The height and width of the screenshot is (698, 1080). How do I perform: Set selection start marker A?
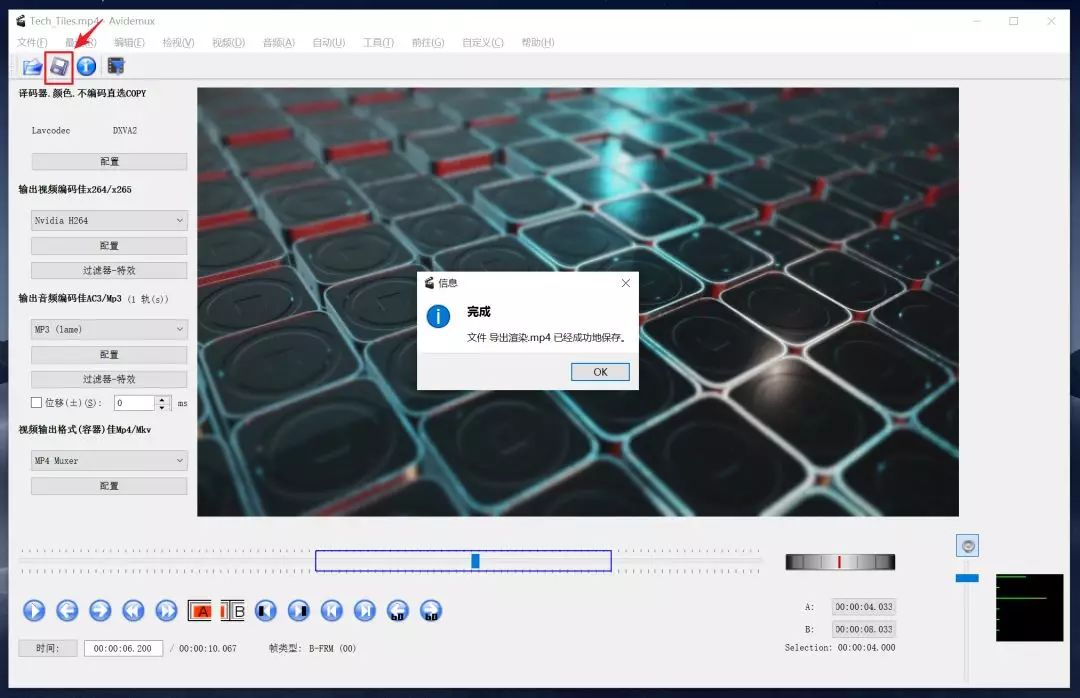point(200,610)
